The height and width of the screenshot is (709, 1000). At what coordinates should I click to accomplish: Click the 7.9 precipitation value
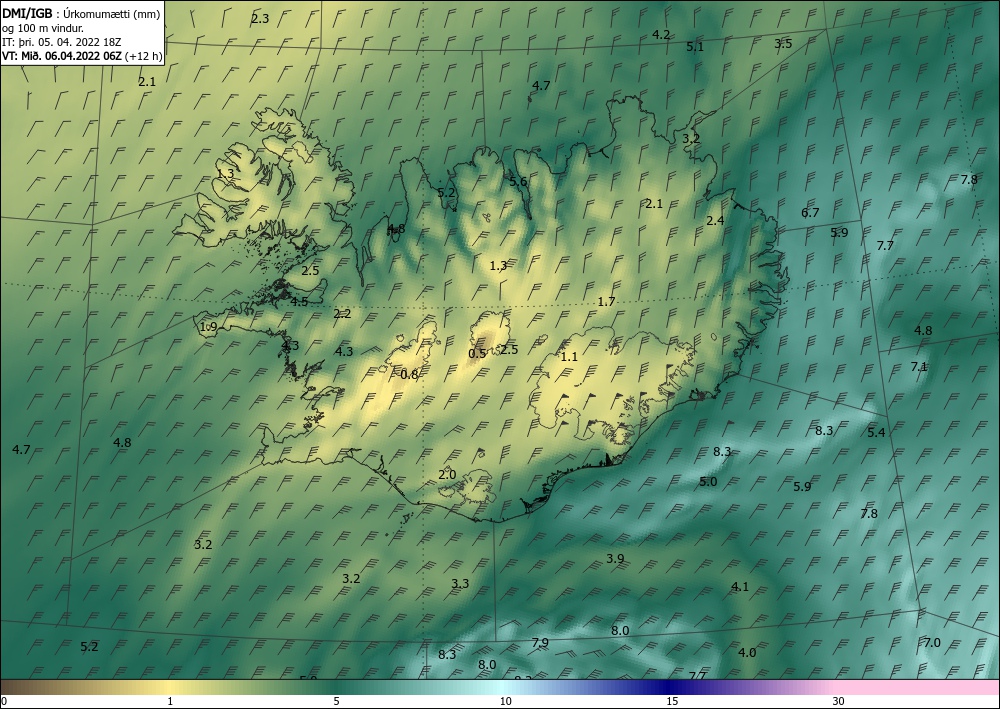[x=540, y=642]
